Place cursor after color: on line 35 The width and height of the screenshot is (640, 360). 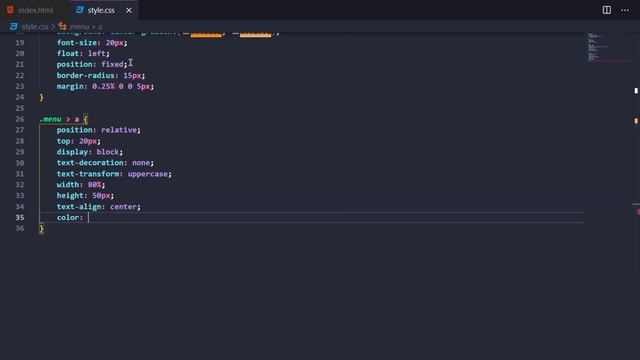[89, 218]
